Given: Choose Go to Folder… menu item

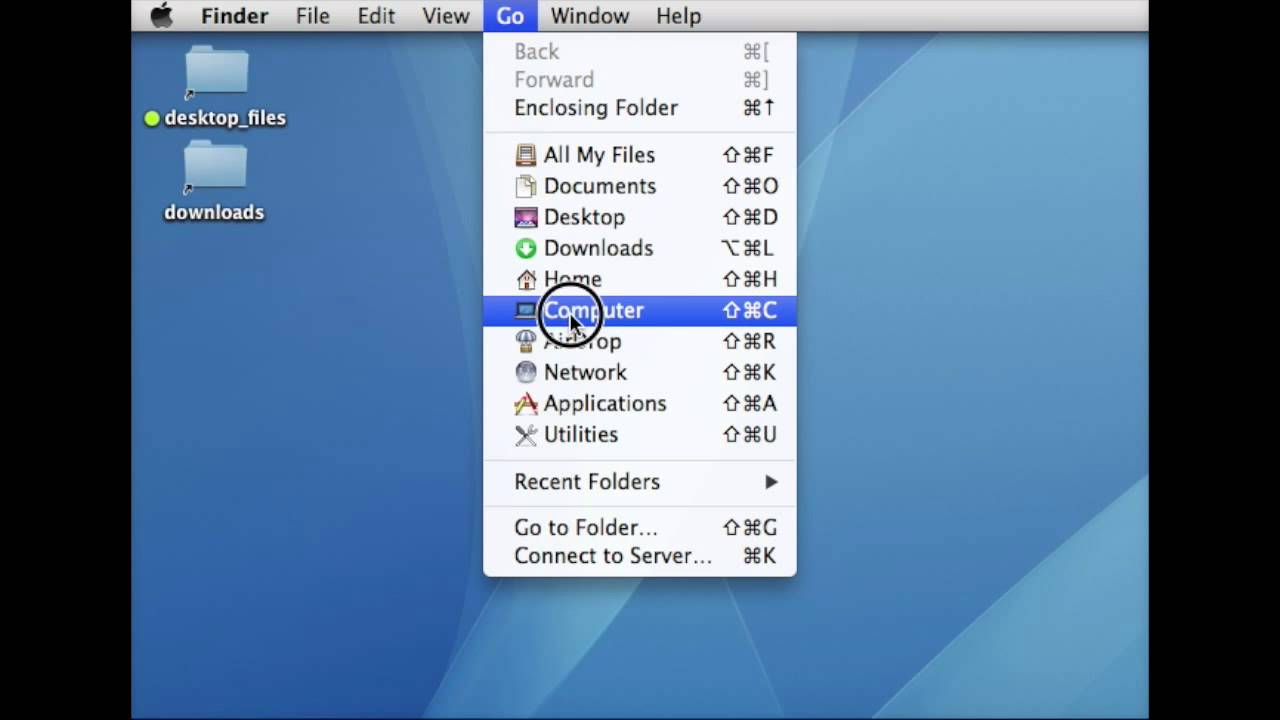Looking at the screenshot, I should coord(640,527).
